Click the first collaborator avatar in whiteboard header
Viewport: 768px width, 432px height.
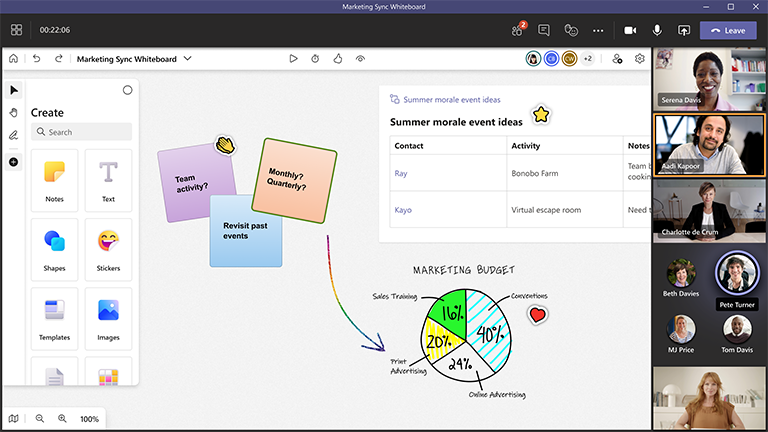tap(533, 59)
